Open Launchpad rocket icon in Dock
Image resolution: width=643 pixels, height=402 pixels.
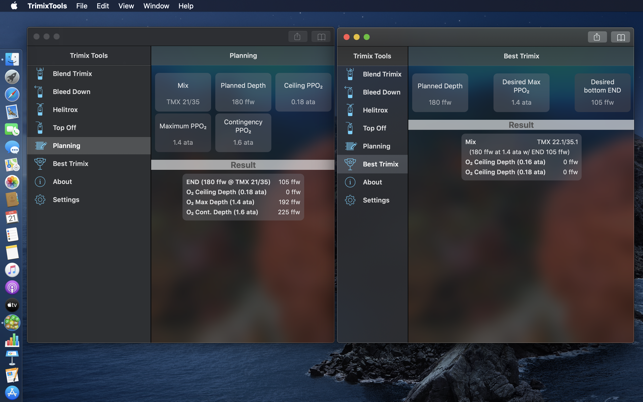[x=12, y=77]
